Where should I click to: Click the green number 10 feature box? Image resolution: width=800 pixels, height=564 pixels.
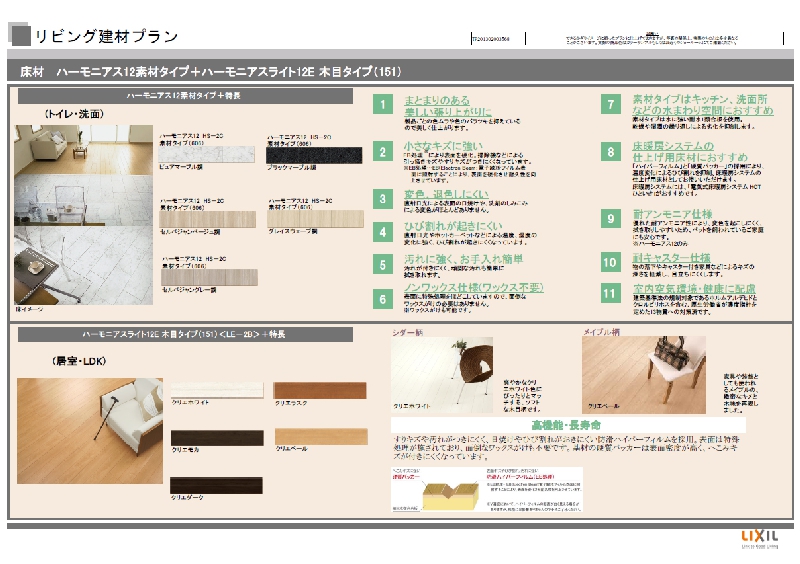point(611,262)
